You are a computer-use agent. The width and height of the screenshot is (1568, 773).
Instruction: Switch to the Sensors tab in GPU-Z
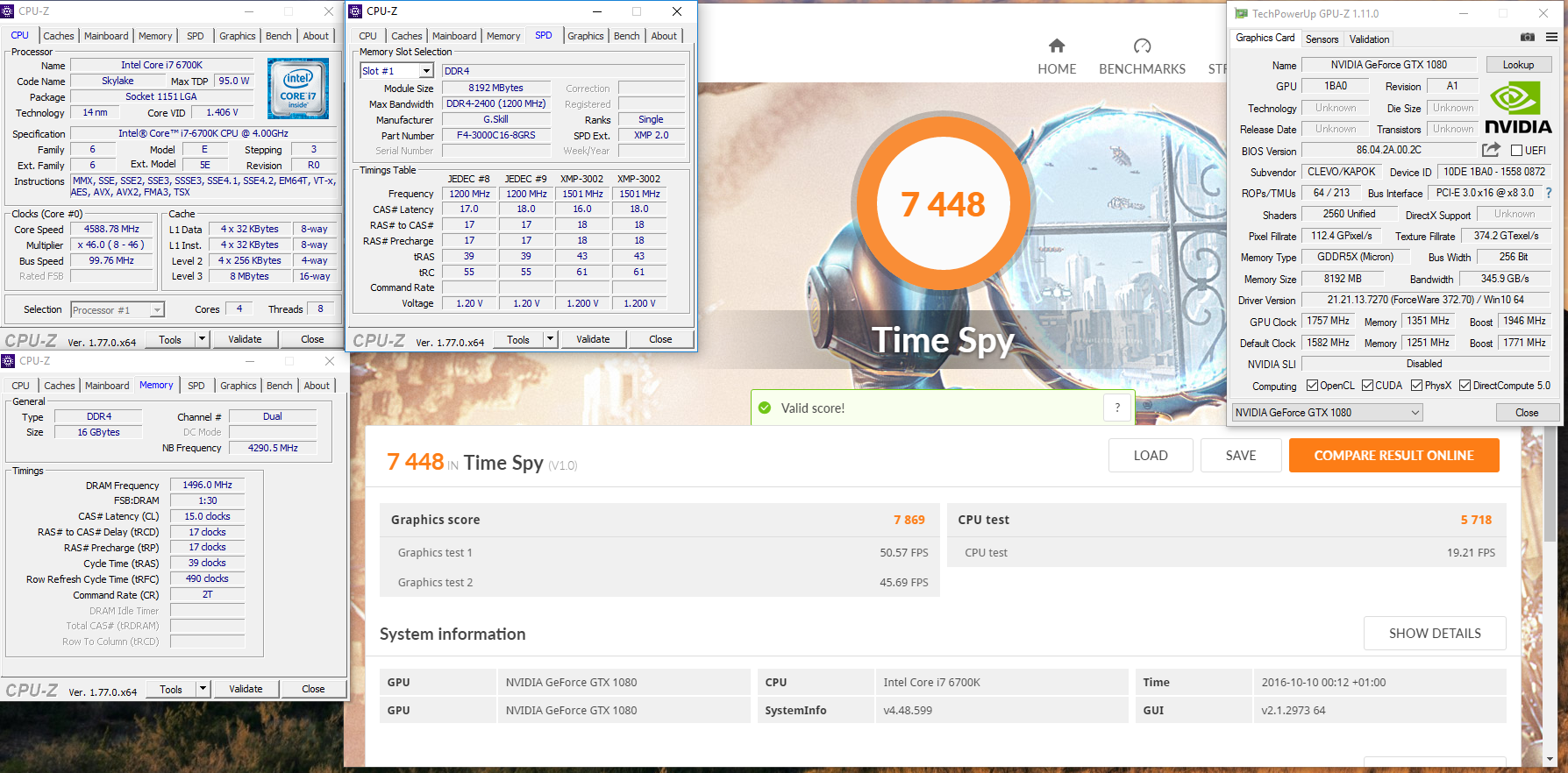tap(1322, 39)
